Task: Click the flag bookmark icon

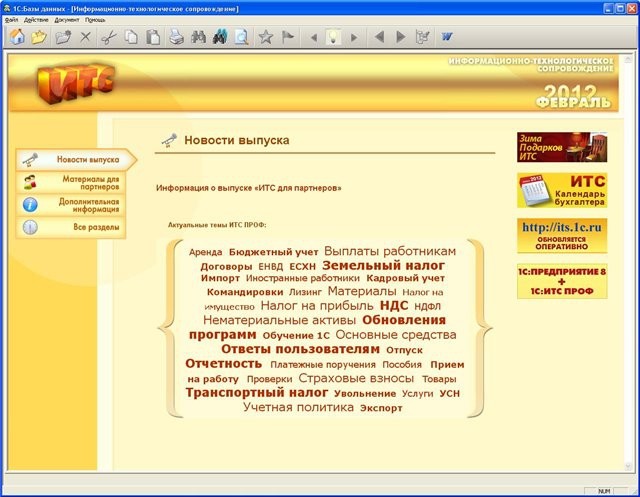Action: point(288,37)
